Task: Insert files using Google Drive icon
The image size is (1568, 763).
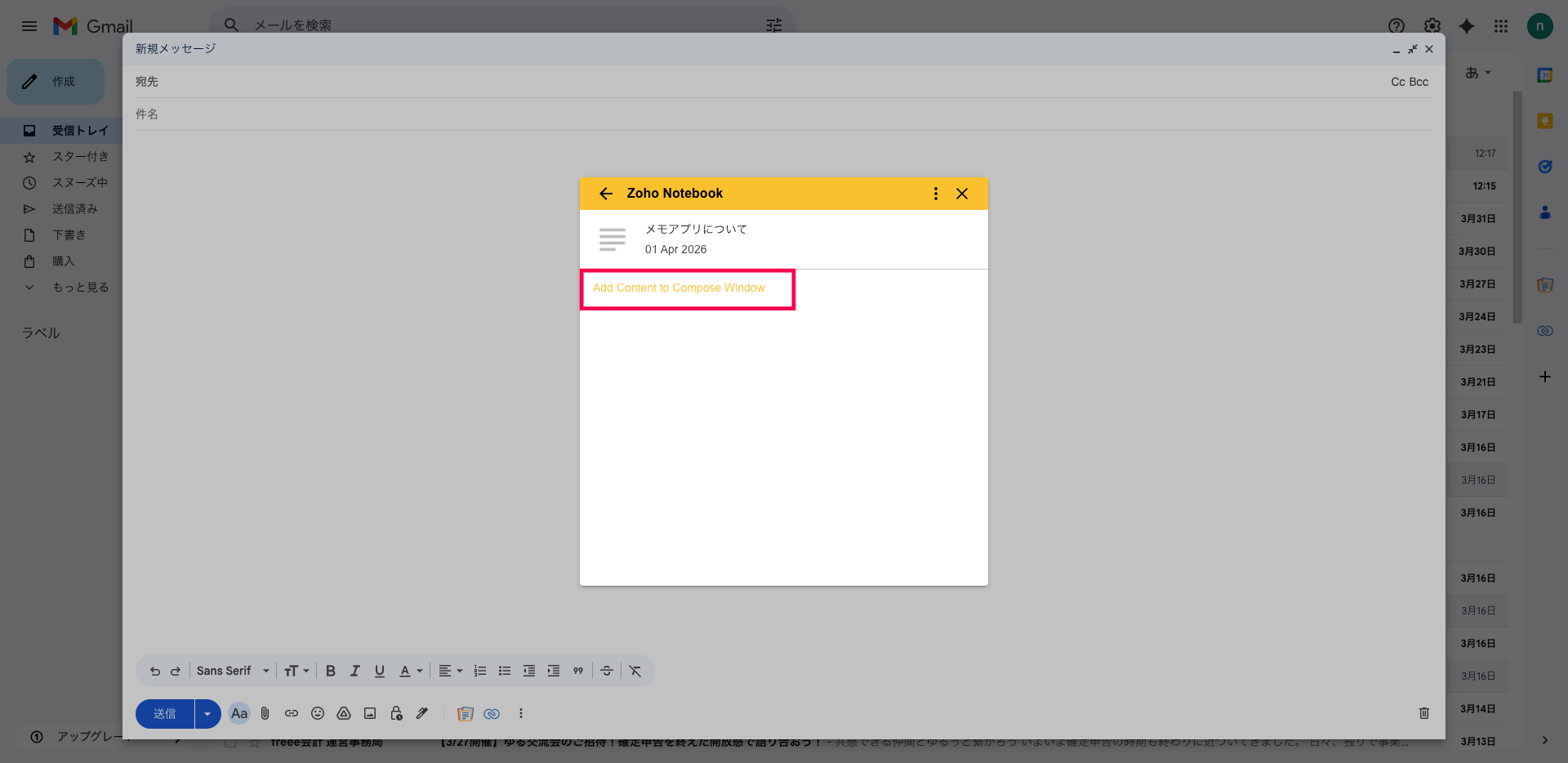Action: click(344, 713)
